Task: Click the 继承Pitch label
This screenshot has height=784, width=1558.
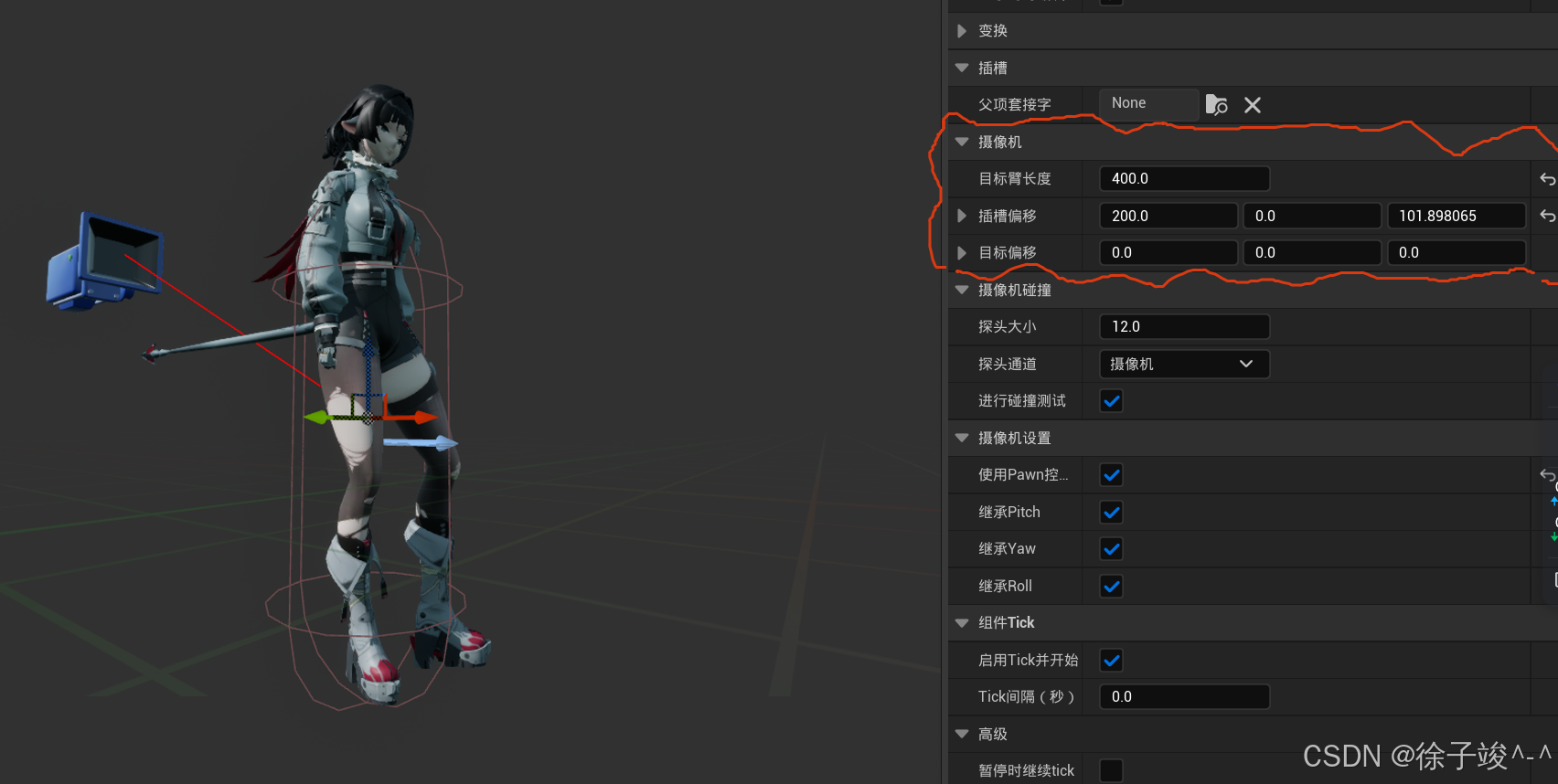Action: pos(1009,513)
